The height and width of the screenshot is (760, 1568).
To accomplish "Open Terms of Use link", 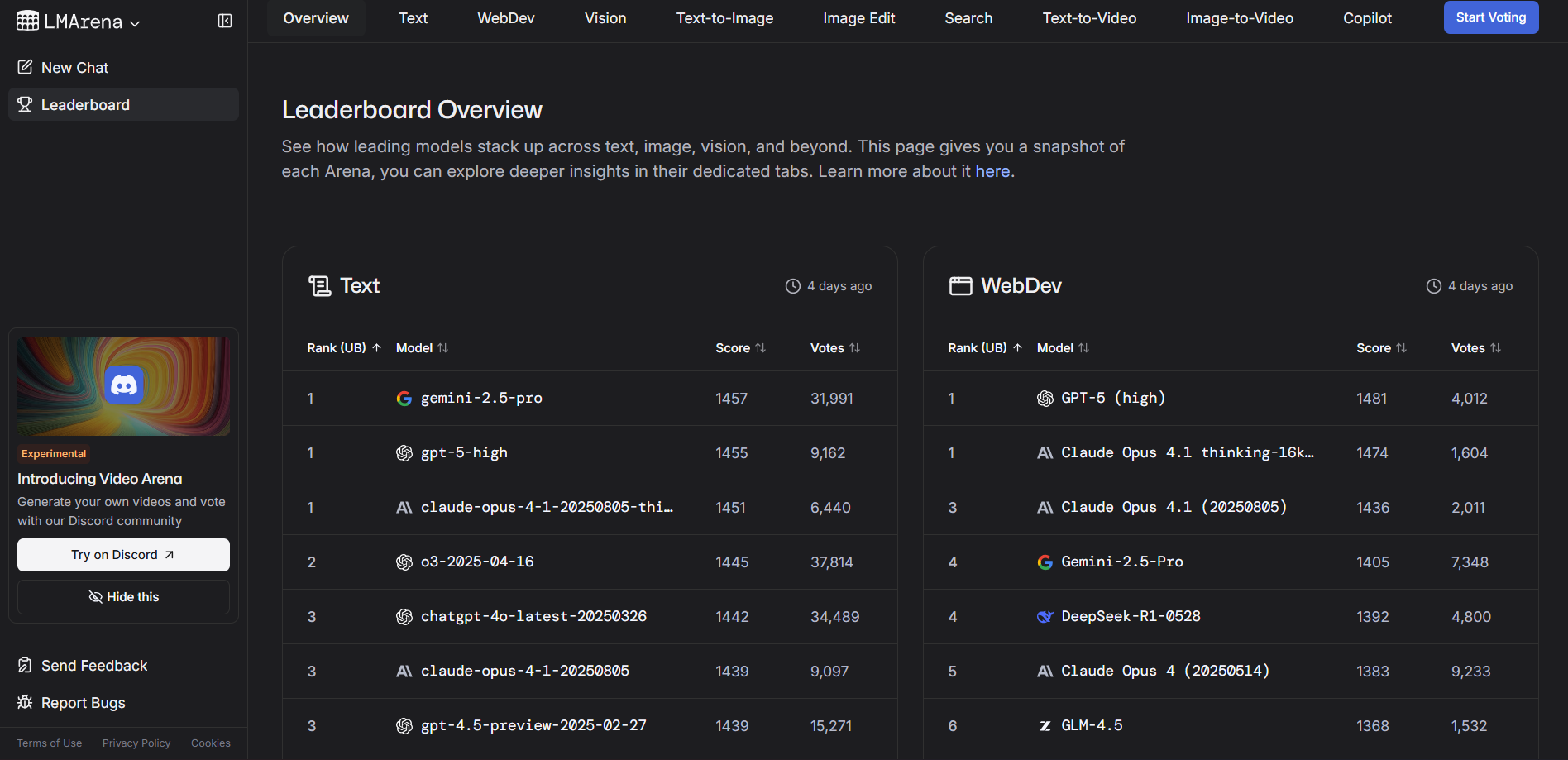I will click(50, 743).
